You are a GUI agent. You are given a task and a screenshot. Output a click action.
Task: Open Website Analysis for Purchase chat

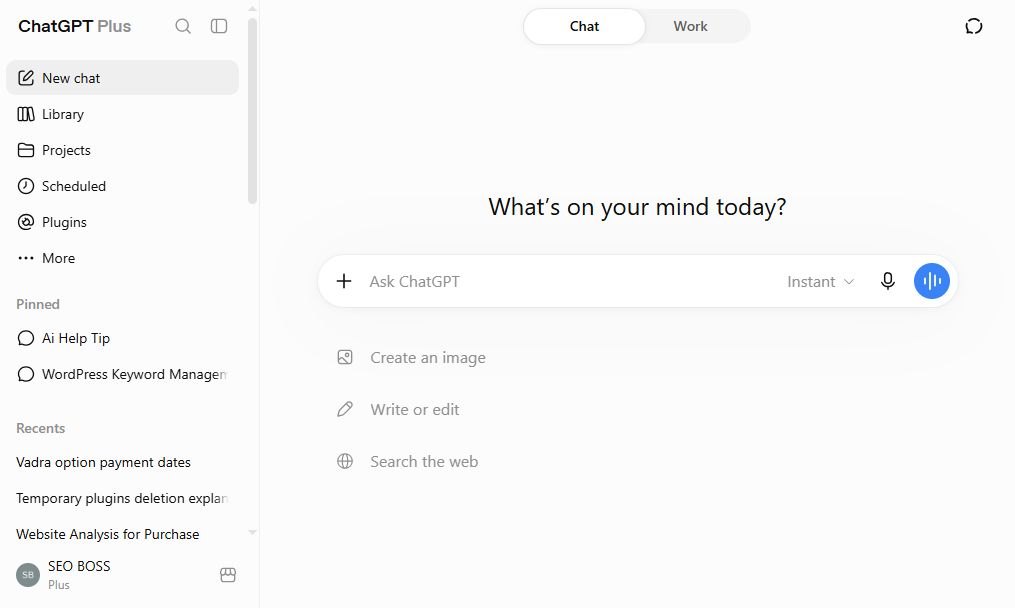tap(122, 534)
